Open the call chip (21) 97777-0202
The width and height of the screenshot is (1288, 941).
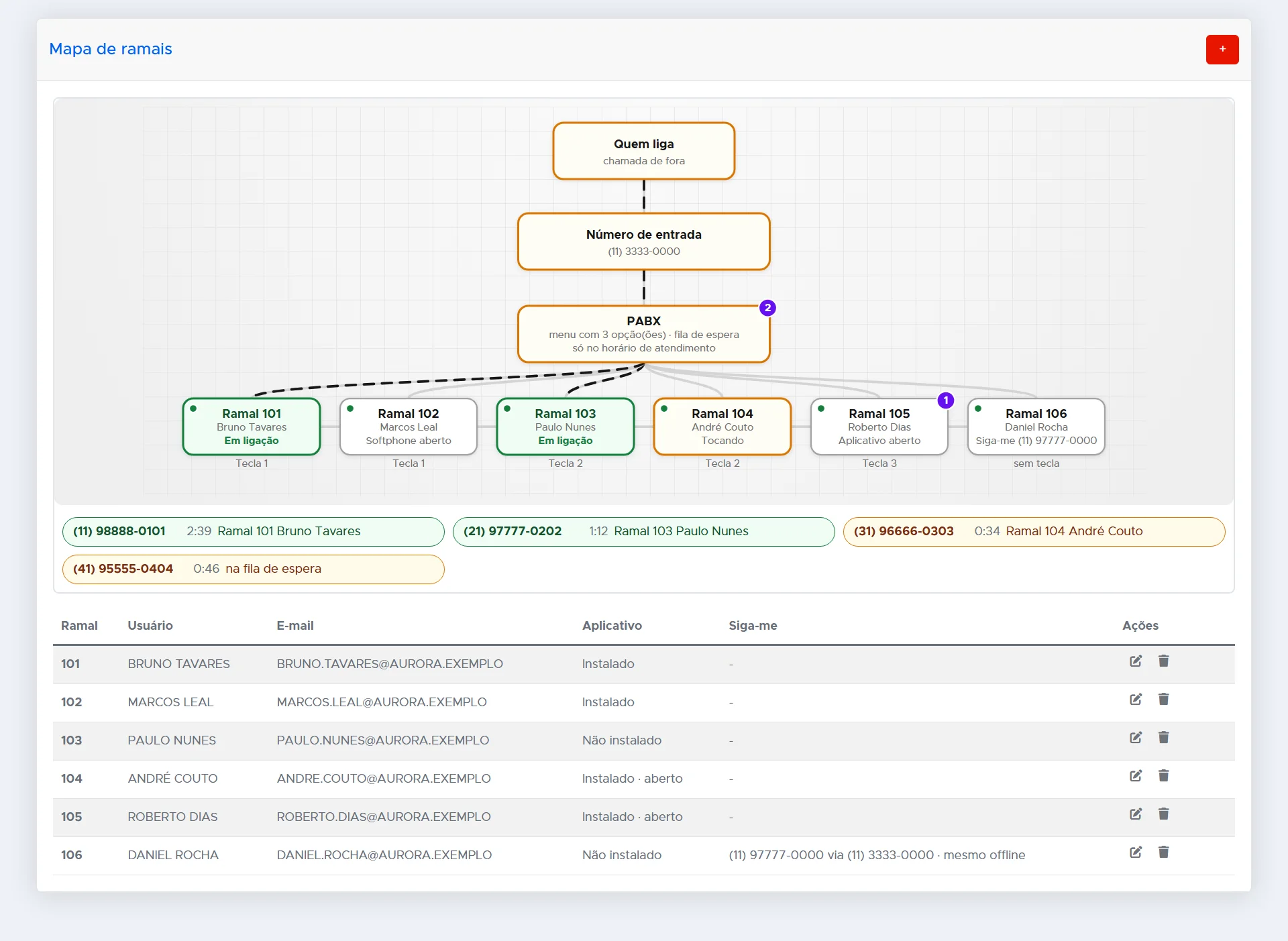point(644,531)
